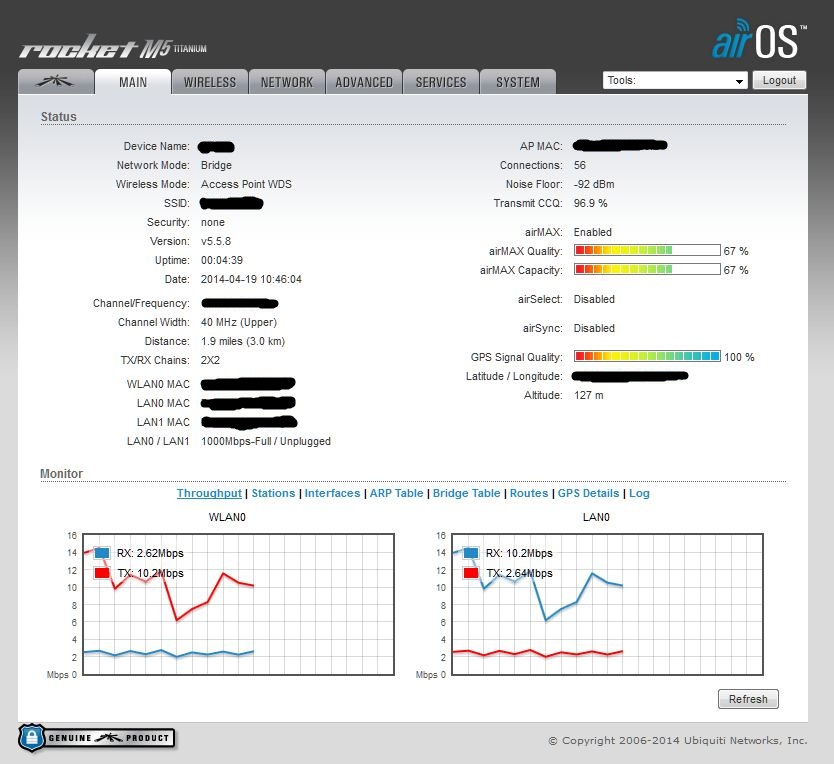Open the NETWORK tab
Image resolution: width=834 pixels, height=764 pixels.
(287, 82)
